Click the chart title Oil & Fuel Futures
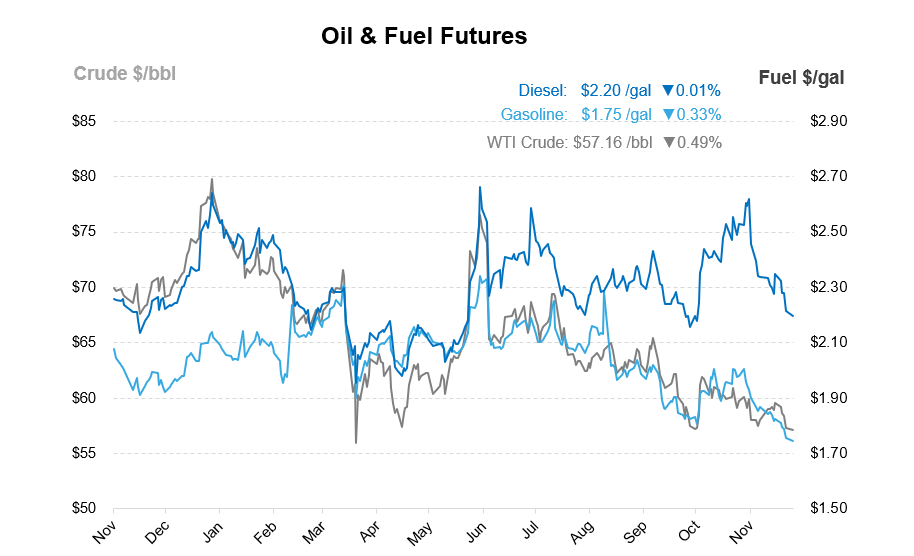The image size is (914, 556). click(x=424, y=37)
